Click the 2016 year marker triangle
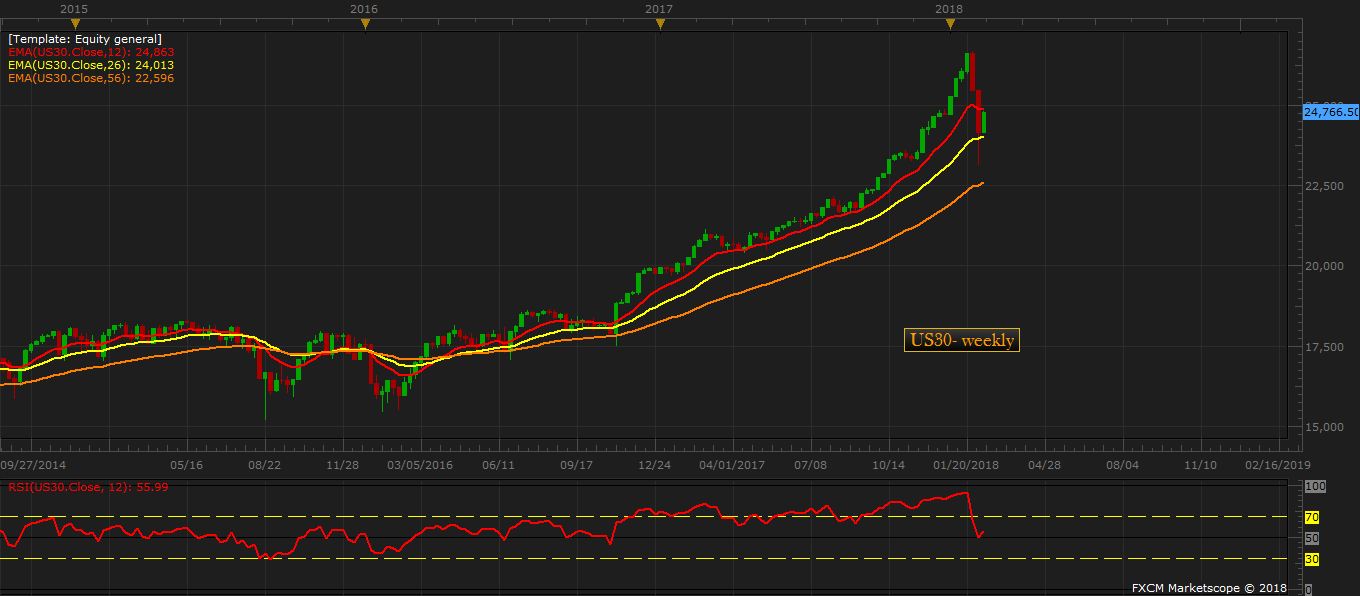This screenshot has width=1360, height=596. tap(366, 24)
